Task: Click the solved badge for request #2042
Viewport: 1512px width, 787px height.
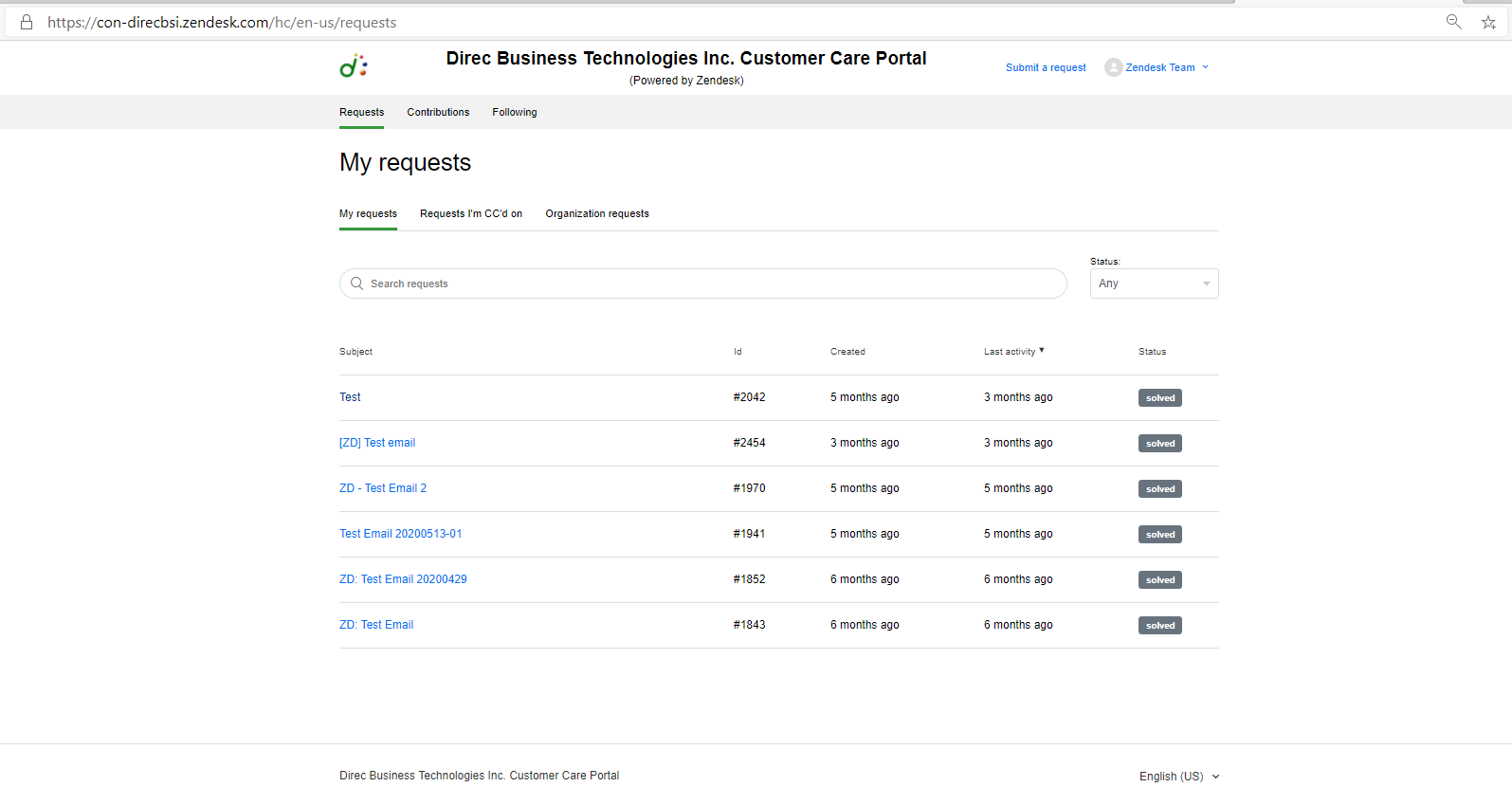Action: (1160, 398)
